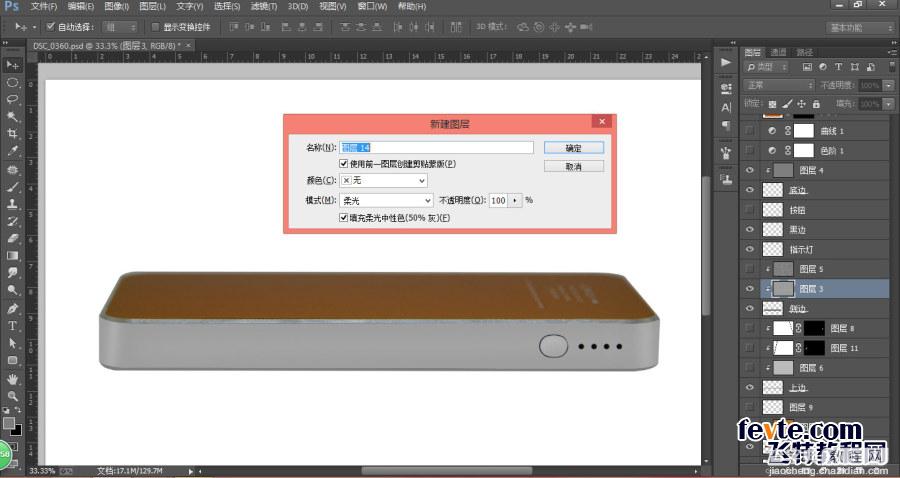Image resolution: width=900 pixels, height=478 pixels.
Task: Select the Hand tool
Action: 12,379
